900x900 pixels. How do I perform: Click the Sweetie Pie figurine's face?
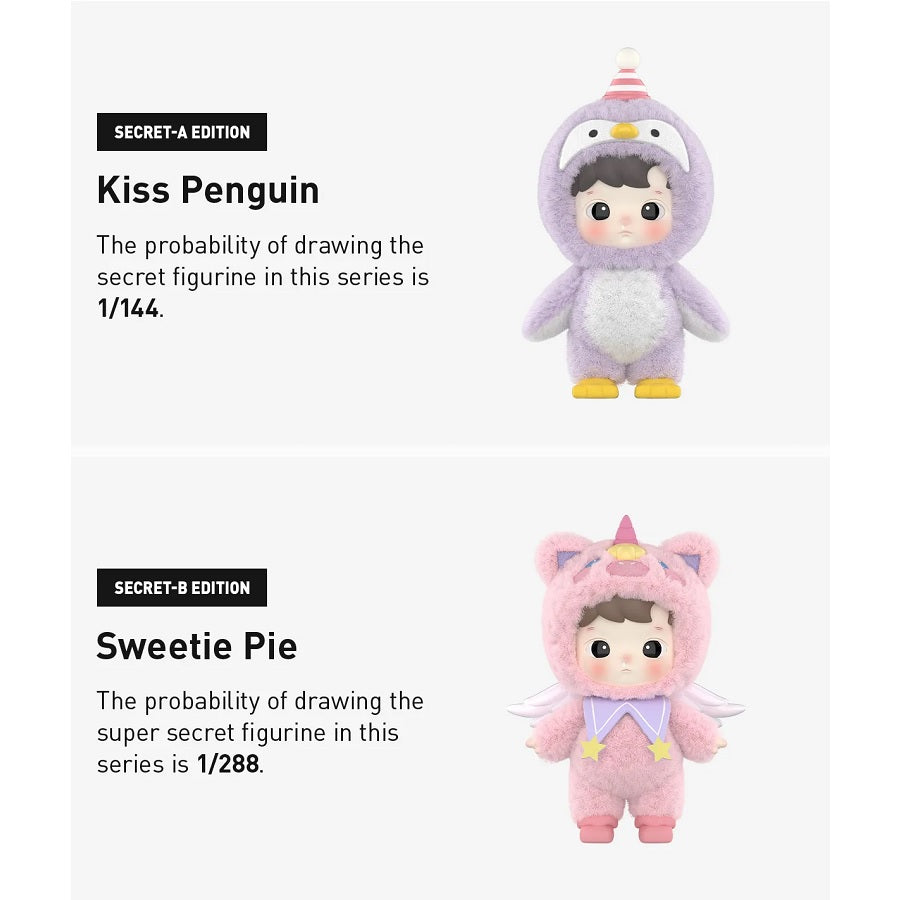626,654
